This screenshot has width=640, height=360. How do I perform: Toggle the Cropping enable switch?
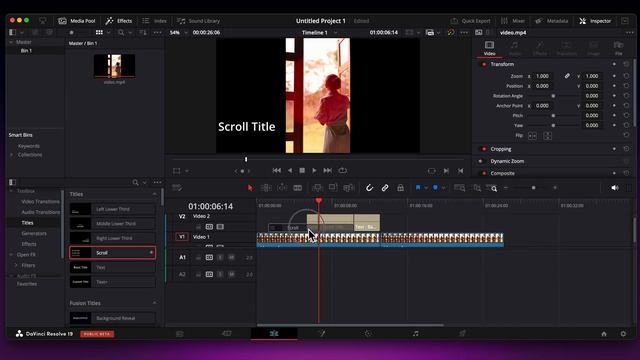coord(484,149)
